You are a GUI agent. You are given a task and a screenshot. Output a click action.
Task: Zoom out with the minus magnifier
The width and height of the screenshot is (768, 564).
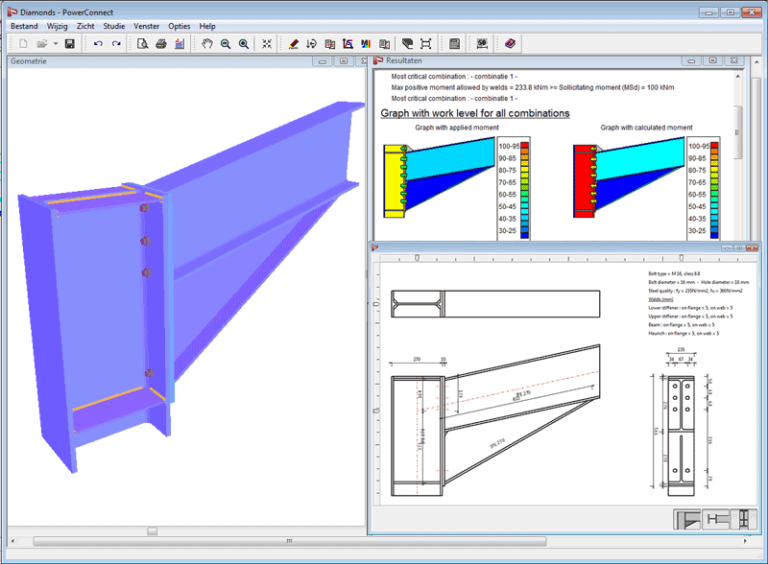coord(225,44)
